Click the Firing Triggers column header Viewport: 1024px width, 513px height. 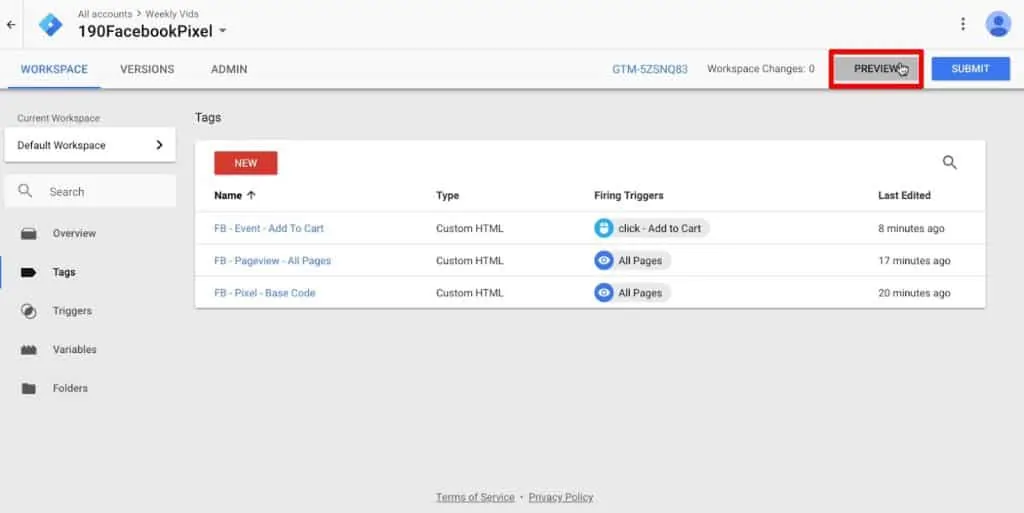tap(629, 195)
